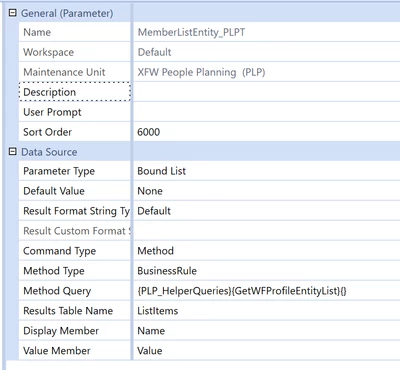Collapse the Data Source section

point(13,152)
